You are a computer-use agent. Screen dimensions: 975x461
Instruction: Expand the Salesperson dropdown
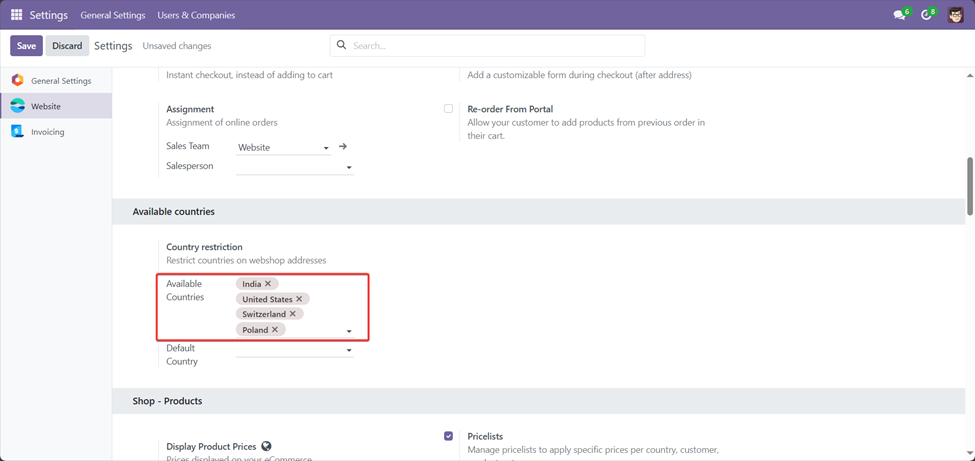[349, 167]
